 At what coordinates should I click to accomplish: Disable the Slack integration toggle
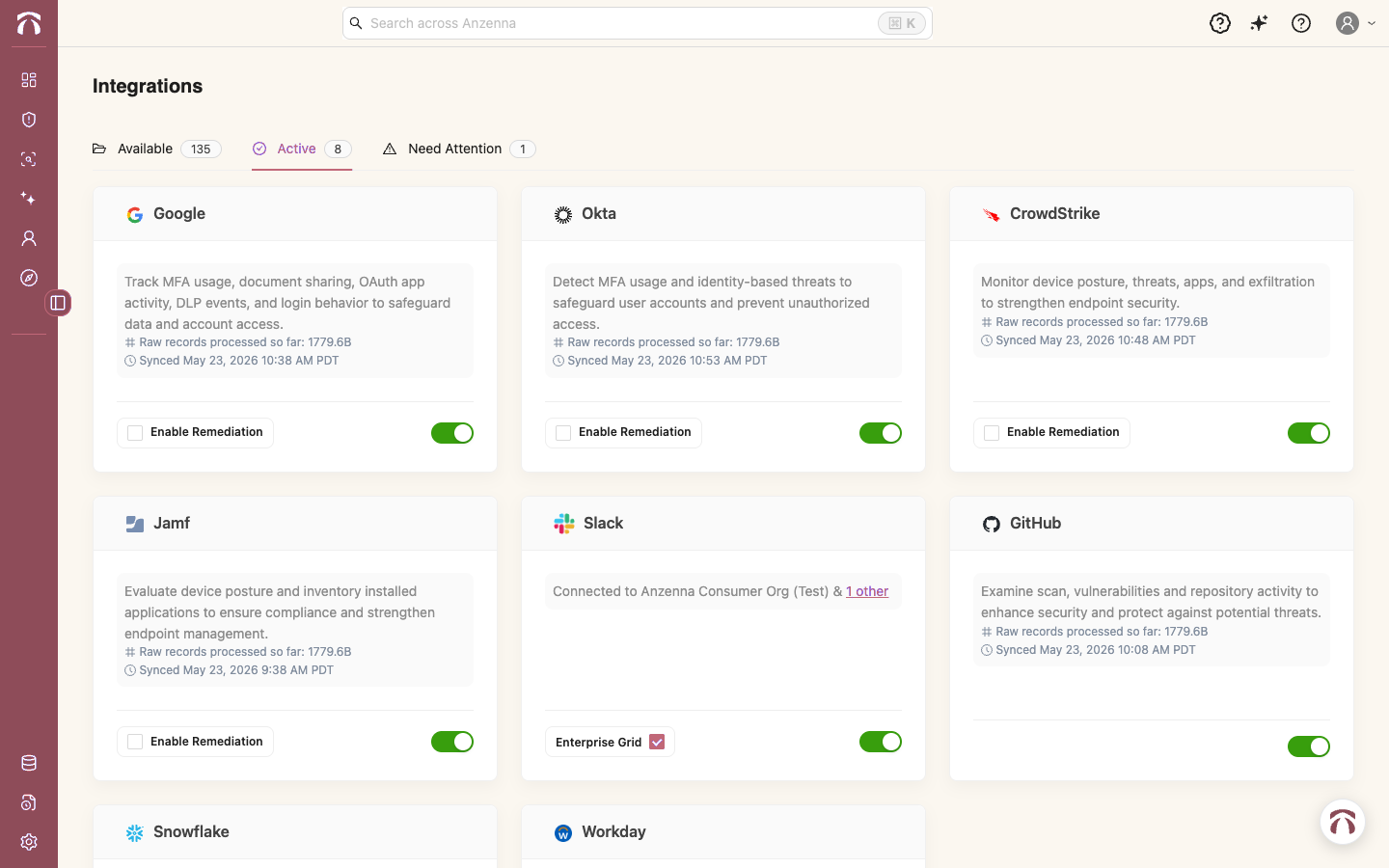point(881,742)
